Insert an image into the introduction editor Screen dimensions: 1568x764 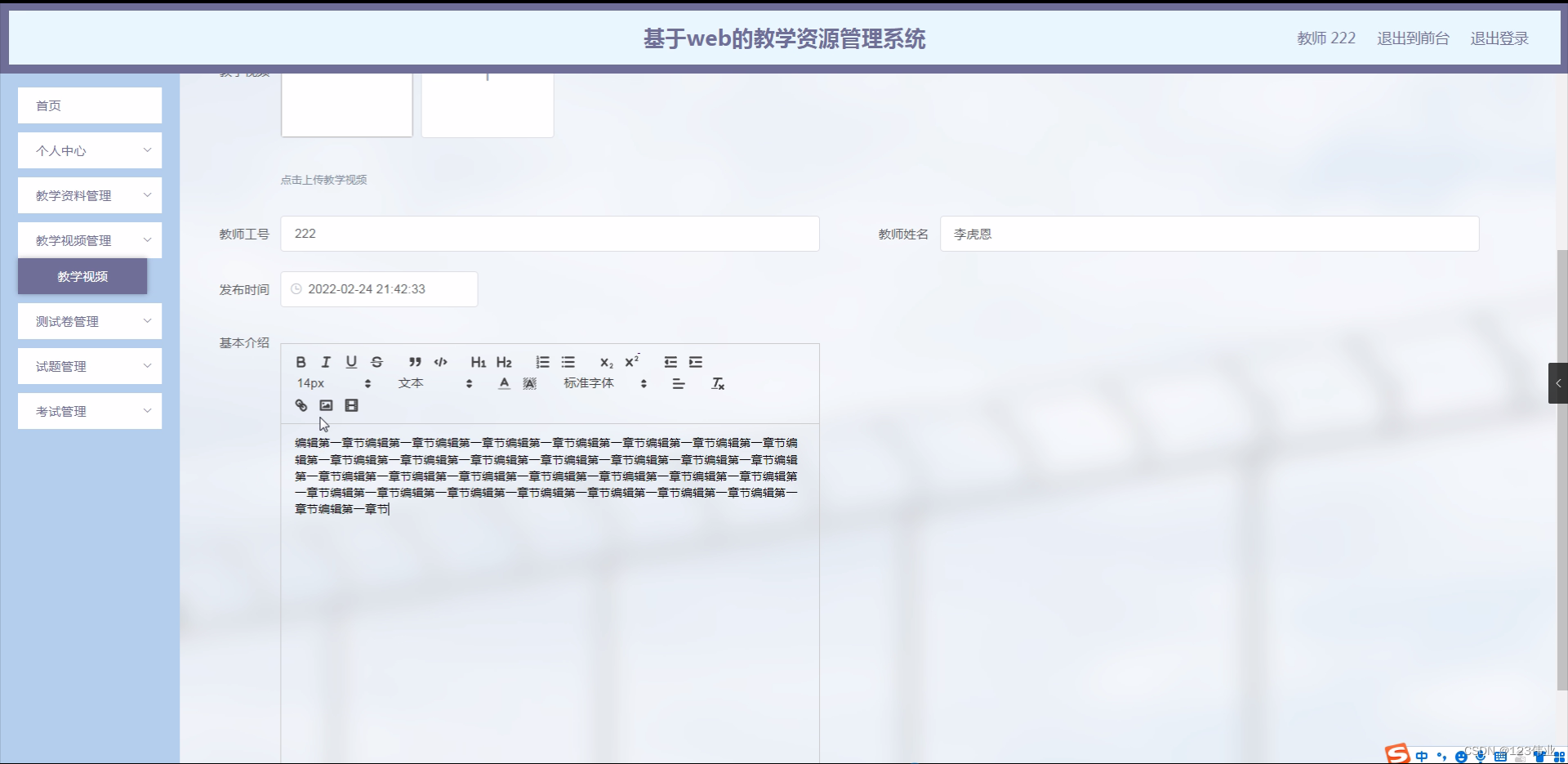tap(326, 404)
